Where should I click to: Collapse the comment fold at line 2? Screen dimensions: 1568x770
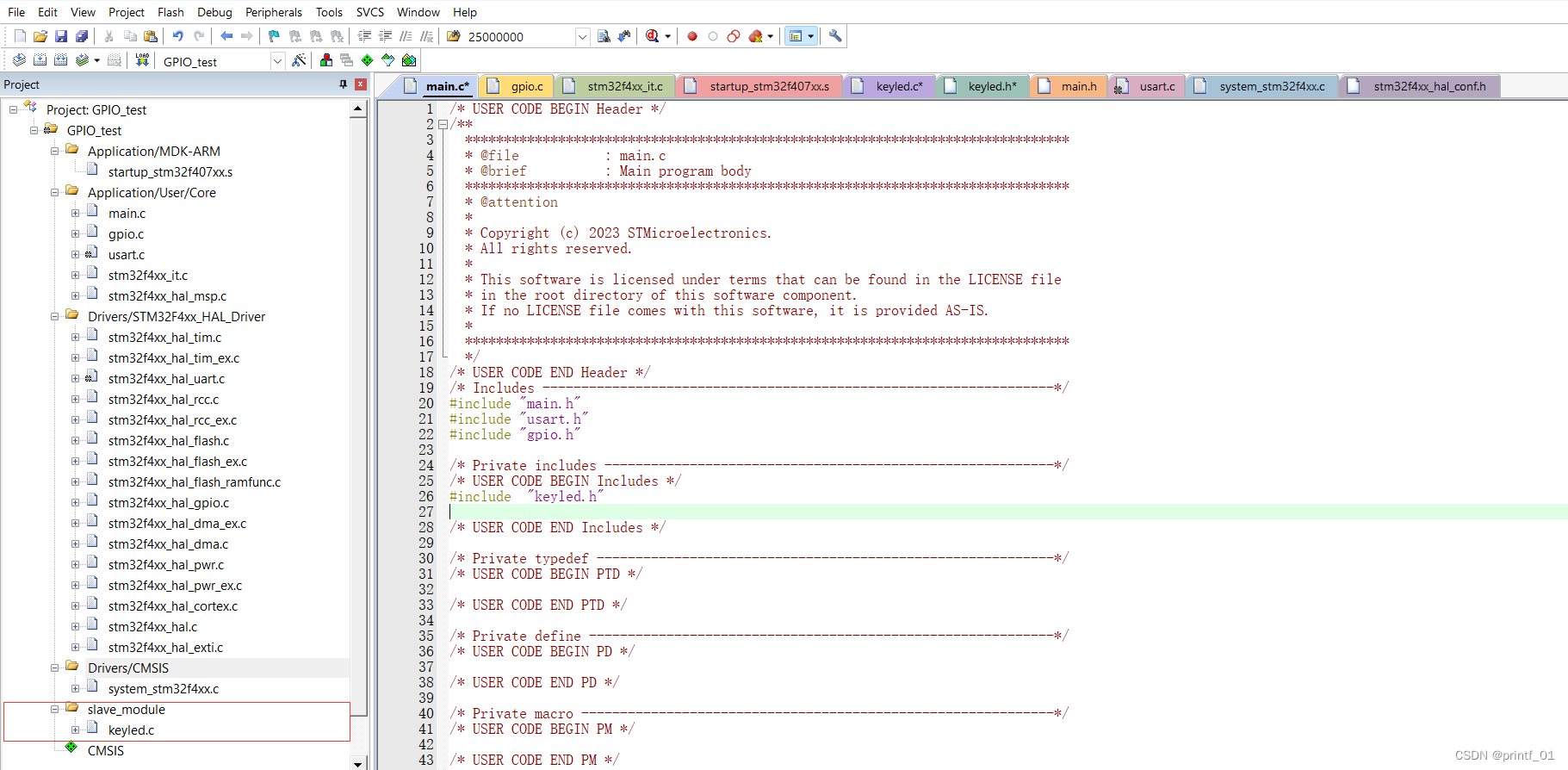click(443, 124)
